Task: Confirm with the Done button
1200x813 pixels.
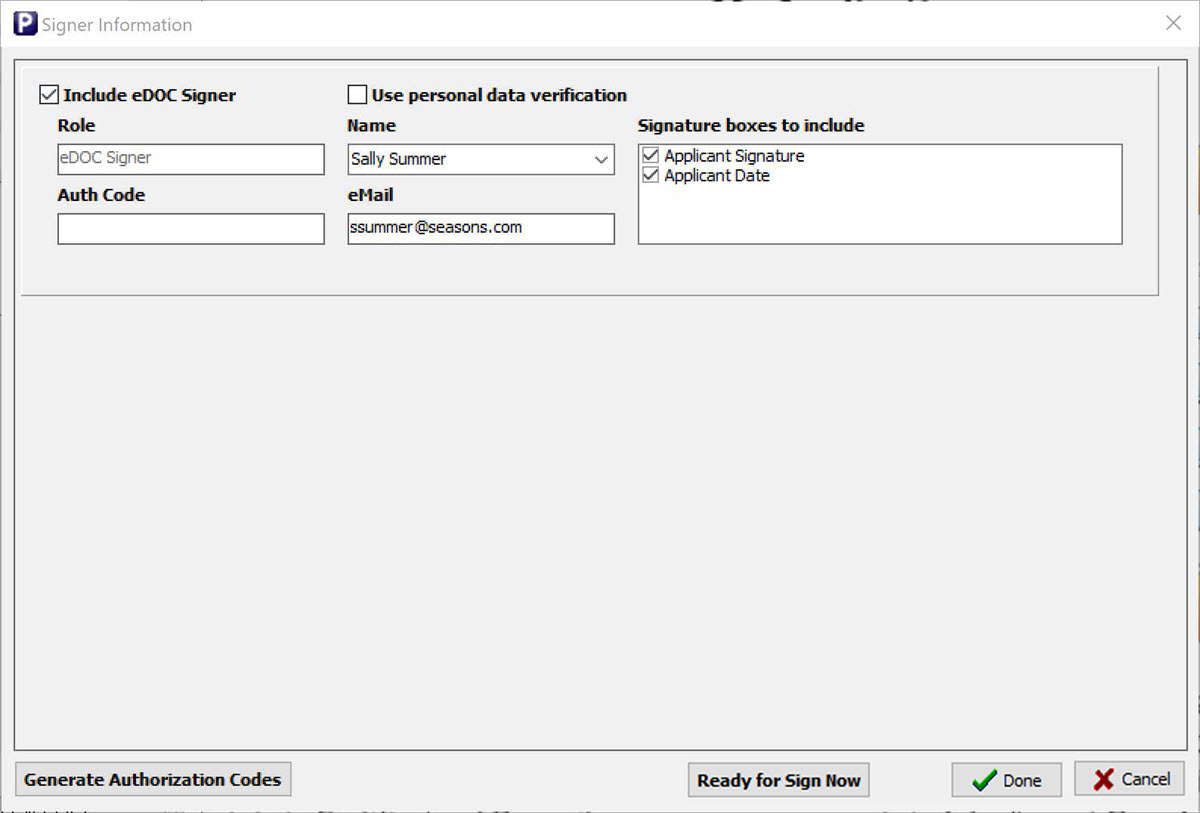Action: tap(1006, 780)
